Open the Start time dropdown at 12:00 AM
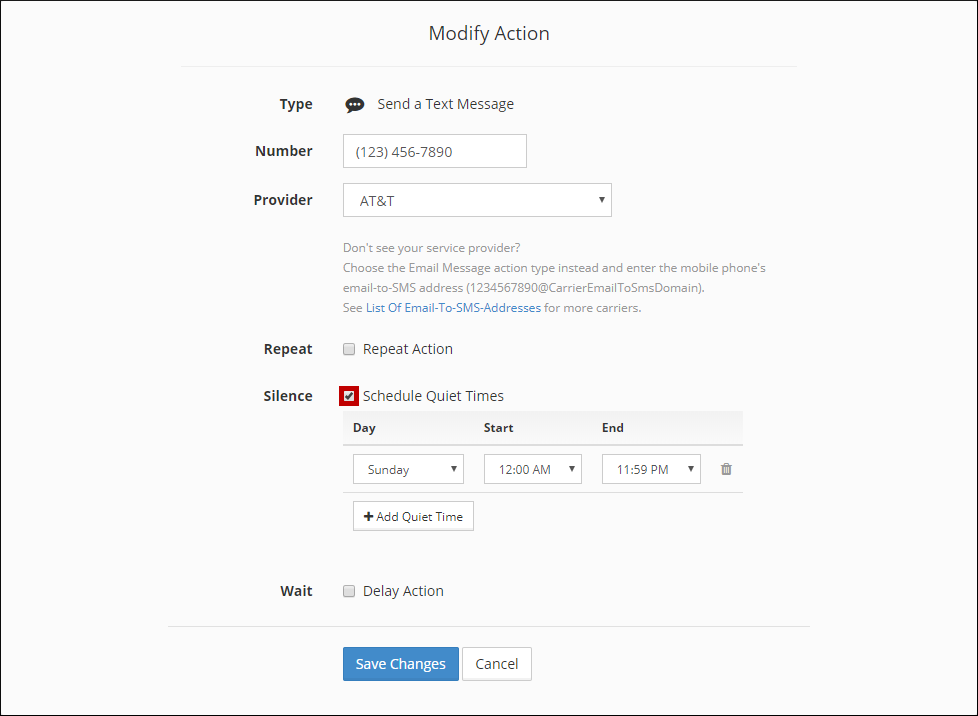 pos(532,469)
